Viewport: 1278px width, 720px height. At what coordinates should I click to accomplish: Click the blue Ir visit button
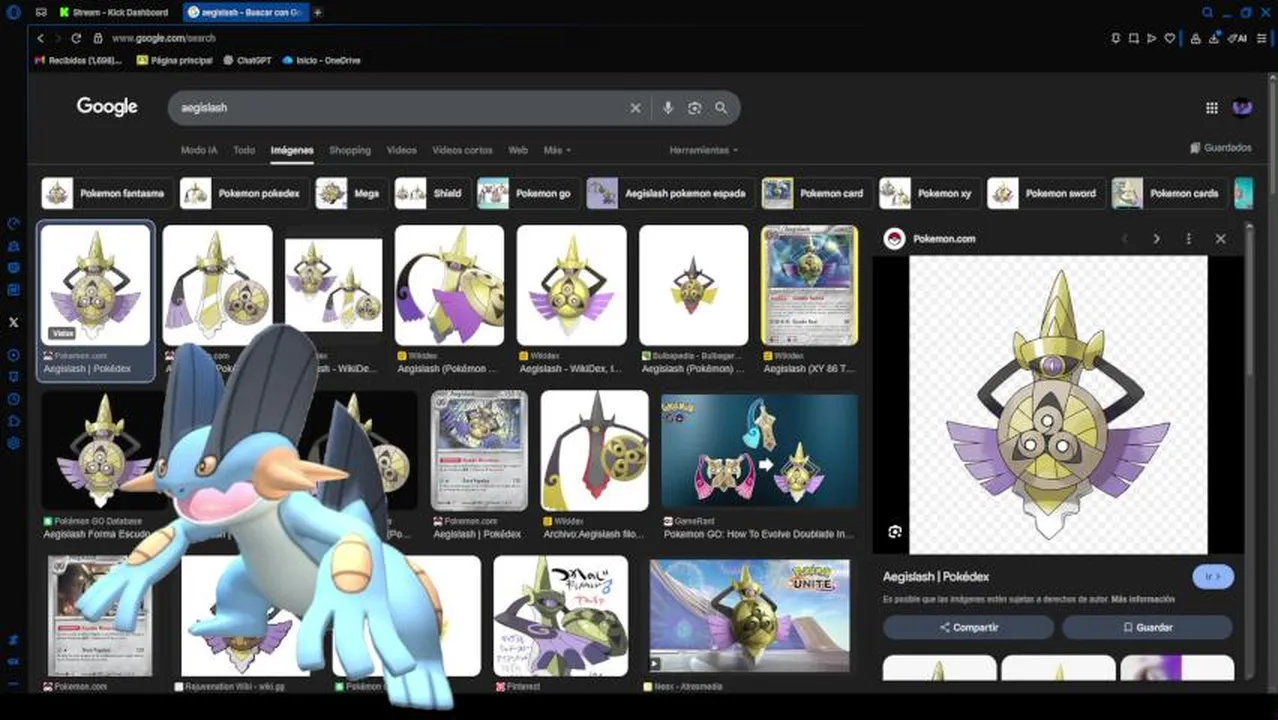pos(1213,577)
